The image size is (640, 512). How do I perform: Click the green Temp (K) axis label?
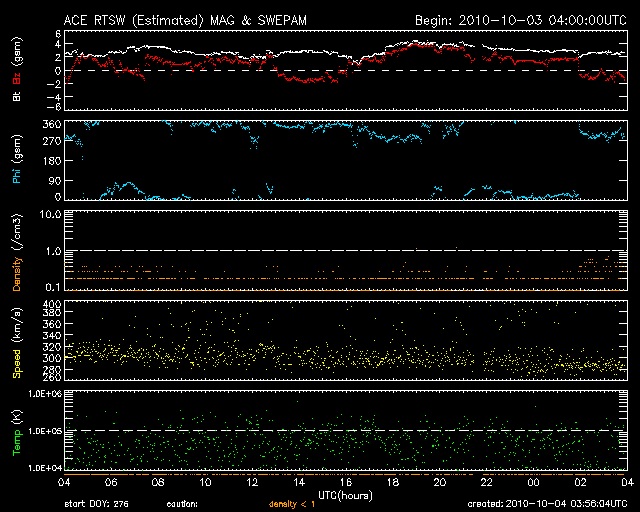tap(16, 431)
